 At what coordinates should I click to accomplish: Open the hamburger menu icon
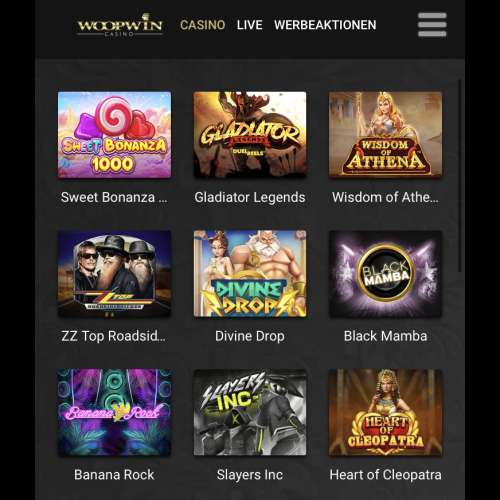[x=432, y=25]
